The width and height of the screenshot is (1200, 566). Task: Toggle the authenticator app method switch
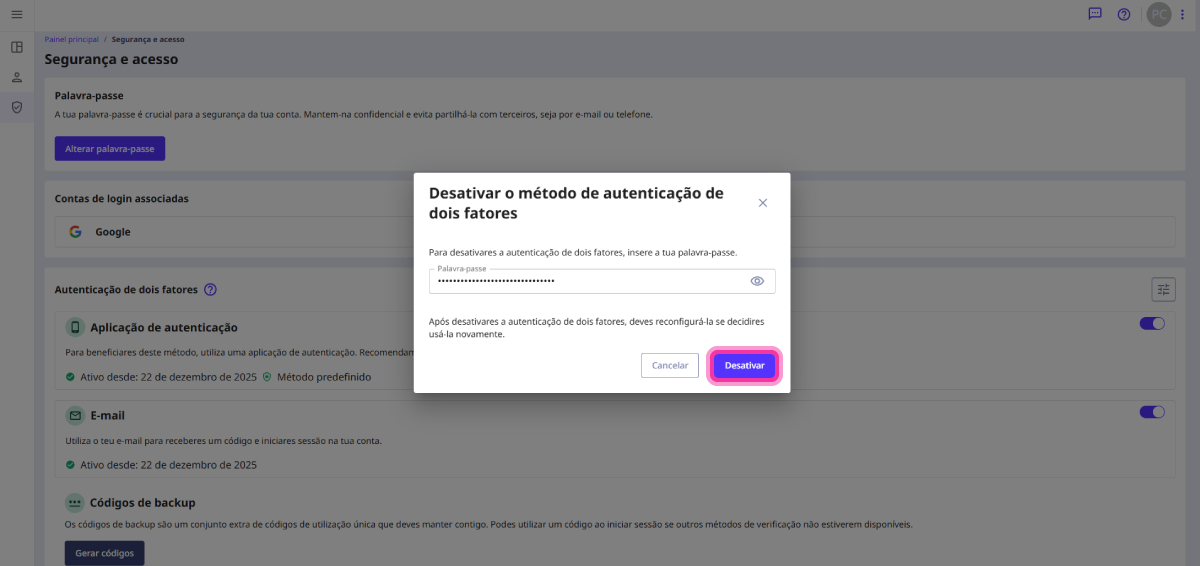tap(1152, 324)
